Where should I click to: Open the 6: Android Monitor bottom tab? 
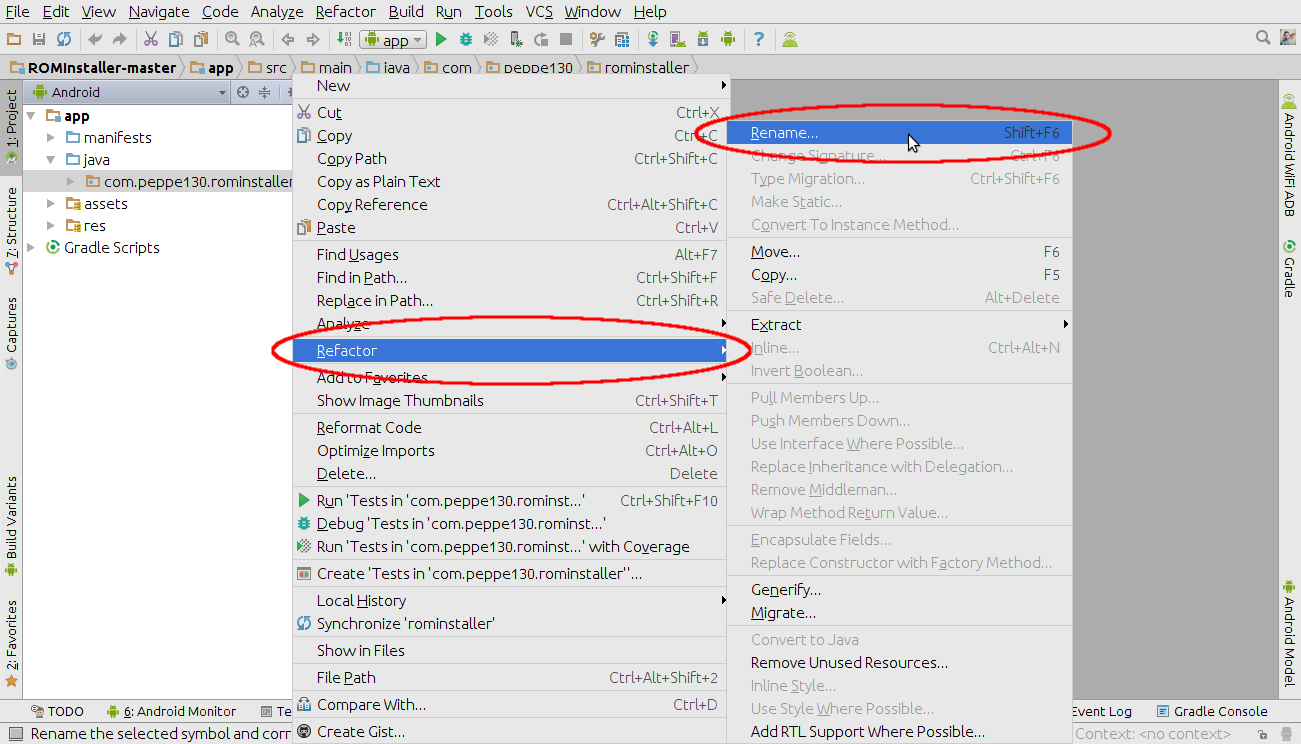coord(172,712)
